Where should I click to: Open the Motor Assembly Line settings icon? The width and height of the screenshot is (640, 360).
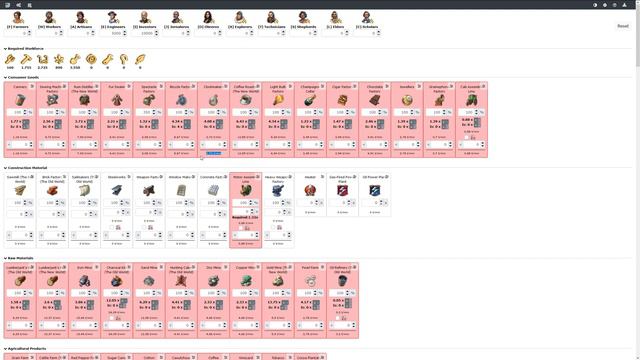258,177
